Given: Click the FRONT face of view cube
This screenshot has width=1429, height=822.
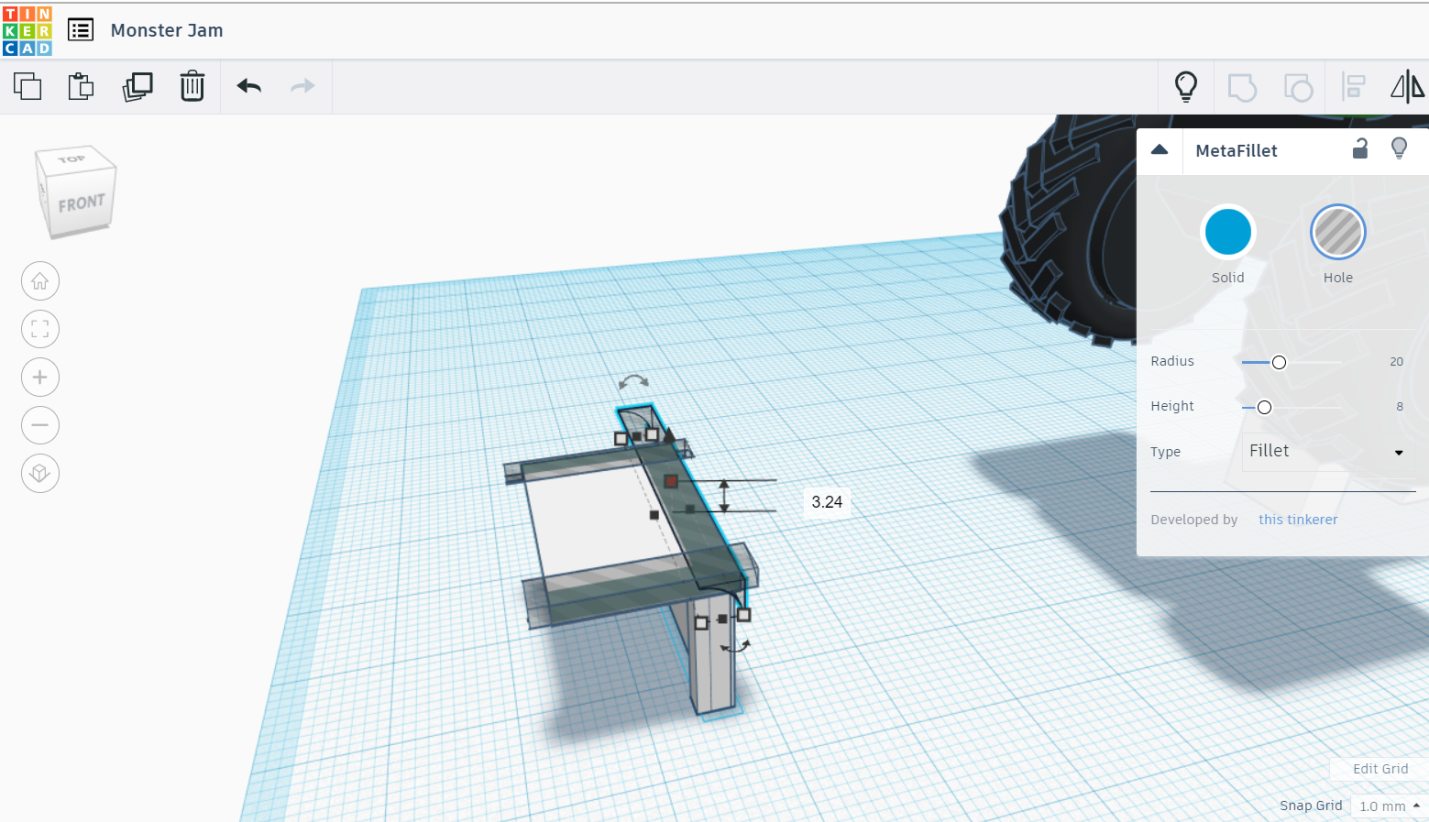Looking at the screenshot, I should pyautogui.click(x=81, y=204).
